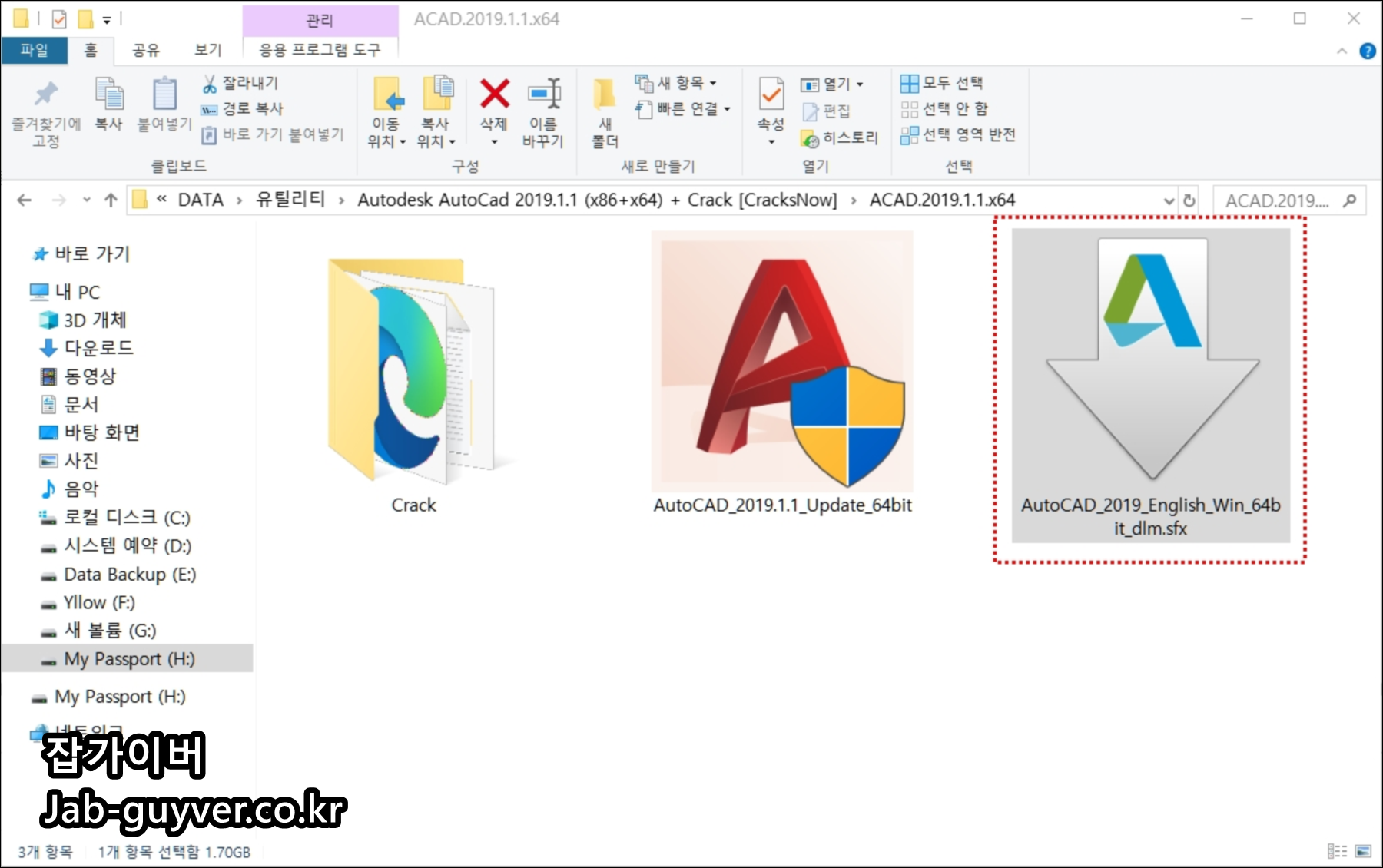Switch to large icons view in status bar

1364,851
